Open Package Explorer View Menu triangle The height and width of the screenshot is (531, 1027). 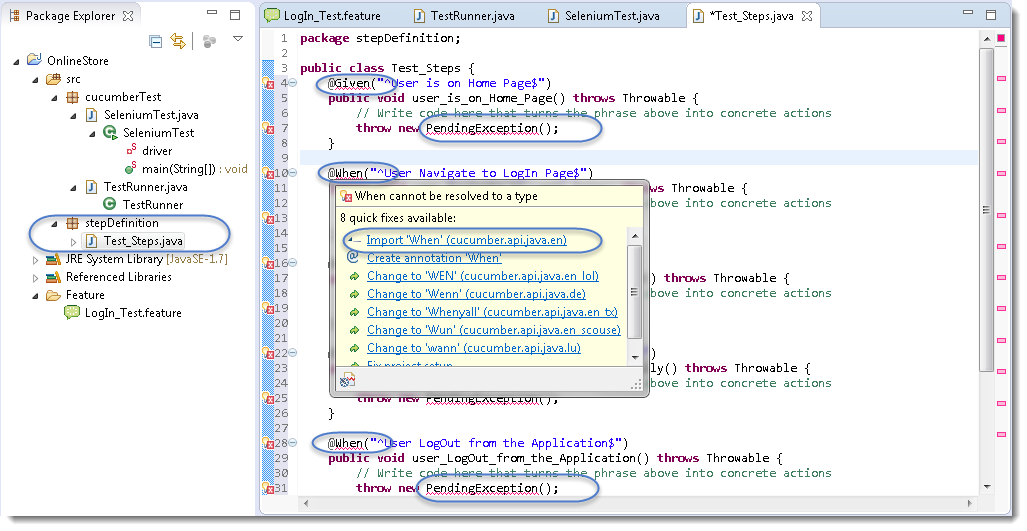click(238, 39)
